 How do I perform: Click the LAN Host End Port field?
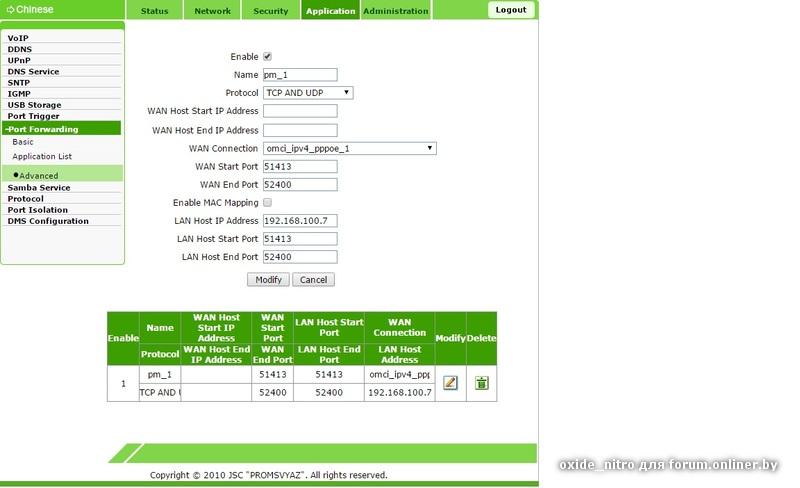tap(300, 257)
